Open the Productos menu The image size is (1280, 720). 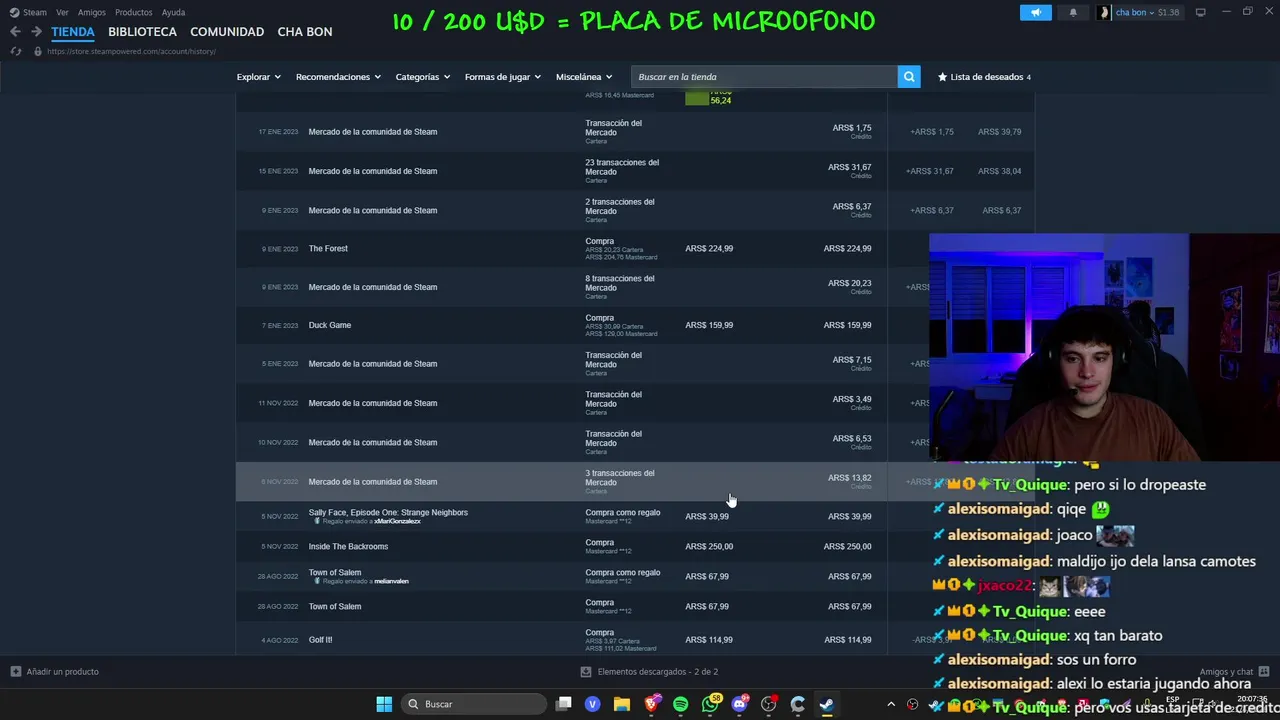(x=133, y=12)
